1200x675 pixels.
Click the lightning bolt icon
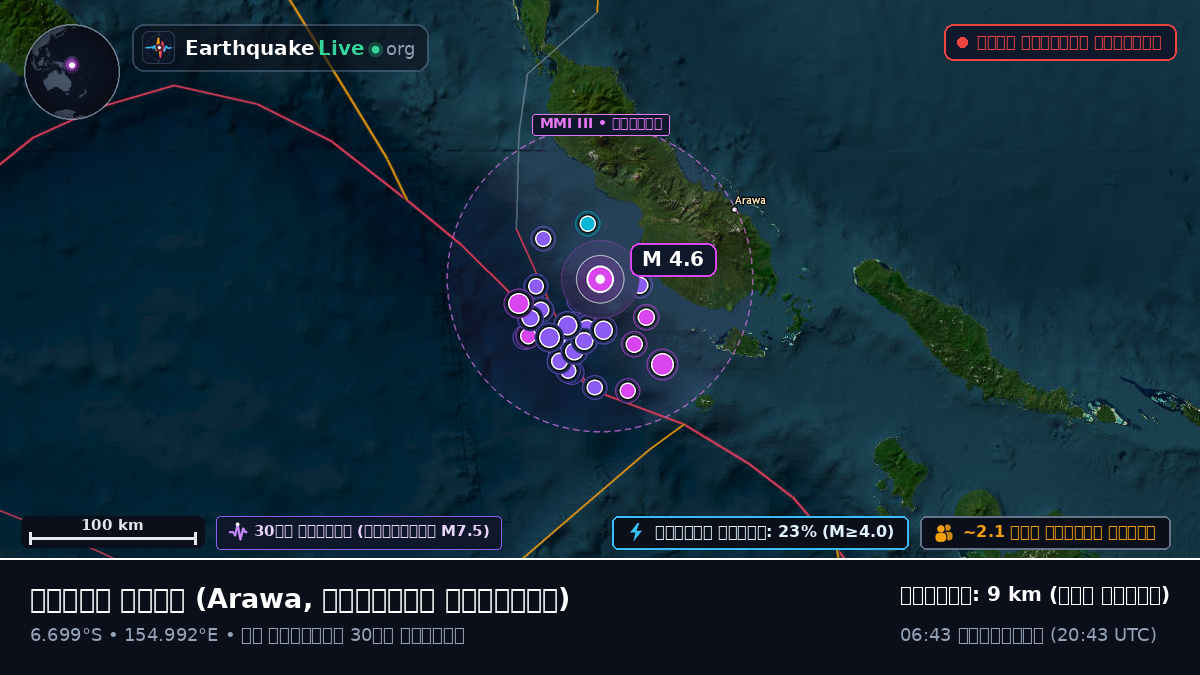636,532
